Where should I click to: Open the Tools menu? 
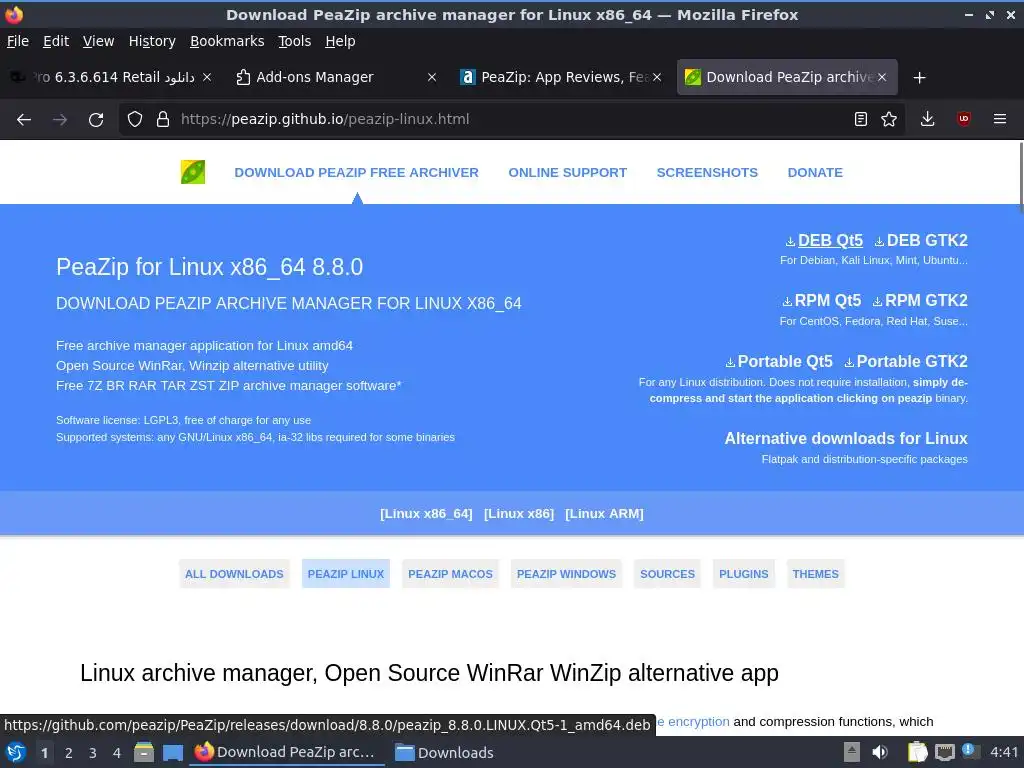[x=295, y=41]
